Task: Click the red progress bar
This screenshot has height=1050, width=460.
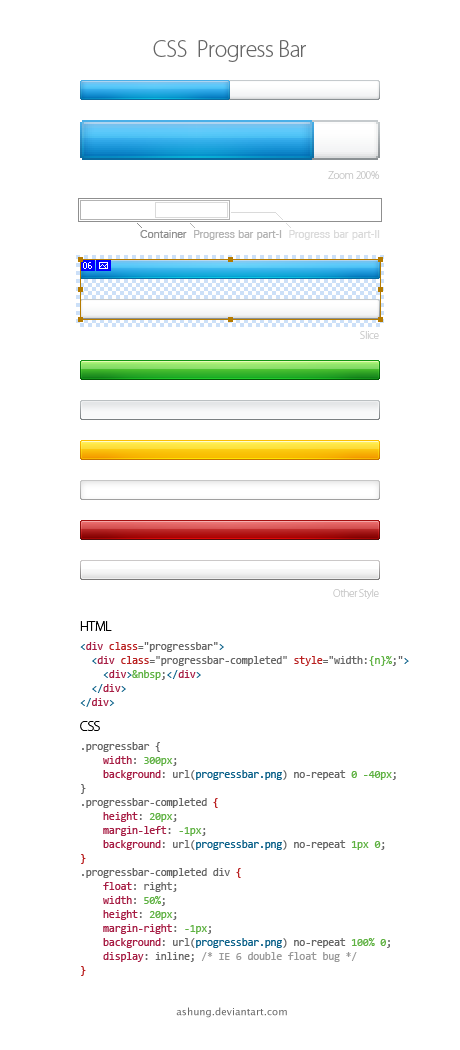Action: coord(230,530)
